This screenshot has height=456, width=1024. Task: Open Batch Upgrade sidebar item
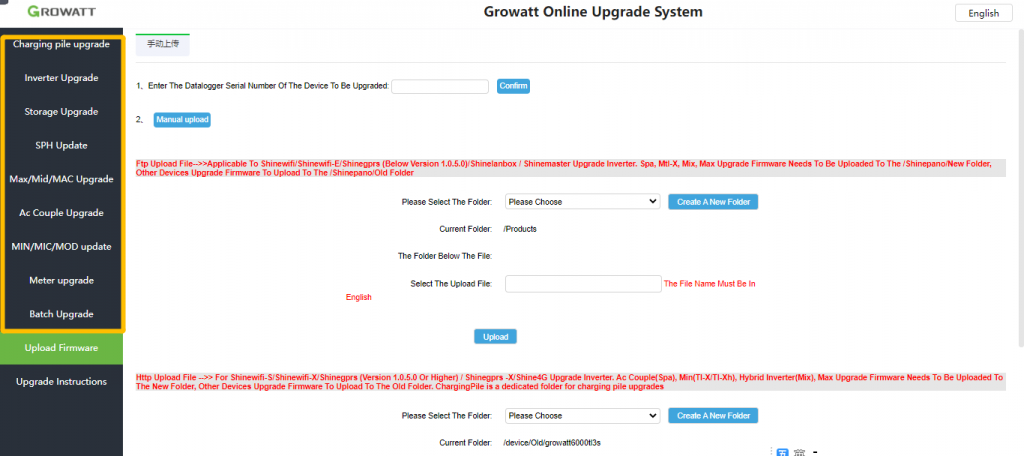point(61,314)
